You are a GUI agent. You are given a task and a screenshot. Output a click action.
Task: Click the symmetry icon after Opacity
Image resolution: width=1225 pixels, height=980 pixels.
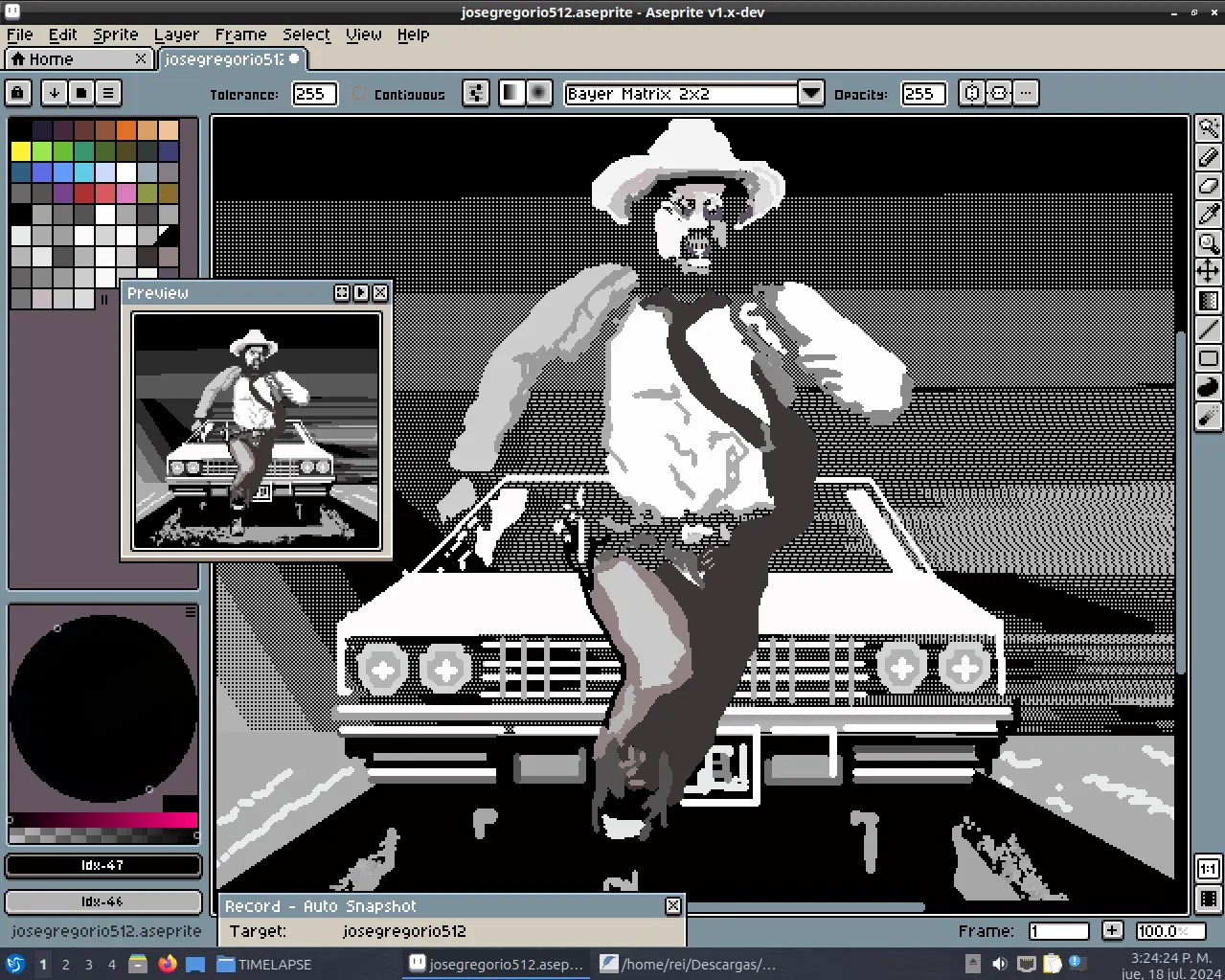tap(972, 93)
